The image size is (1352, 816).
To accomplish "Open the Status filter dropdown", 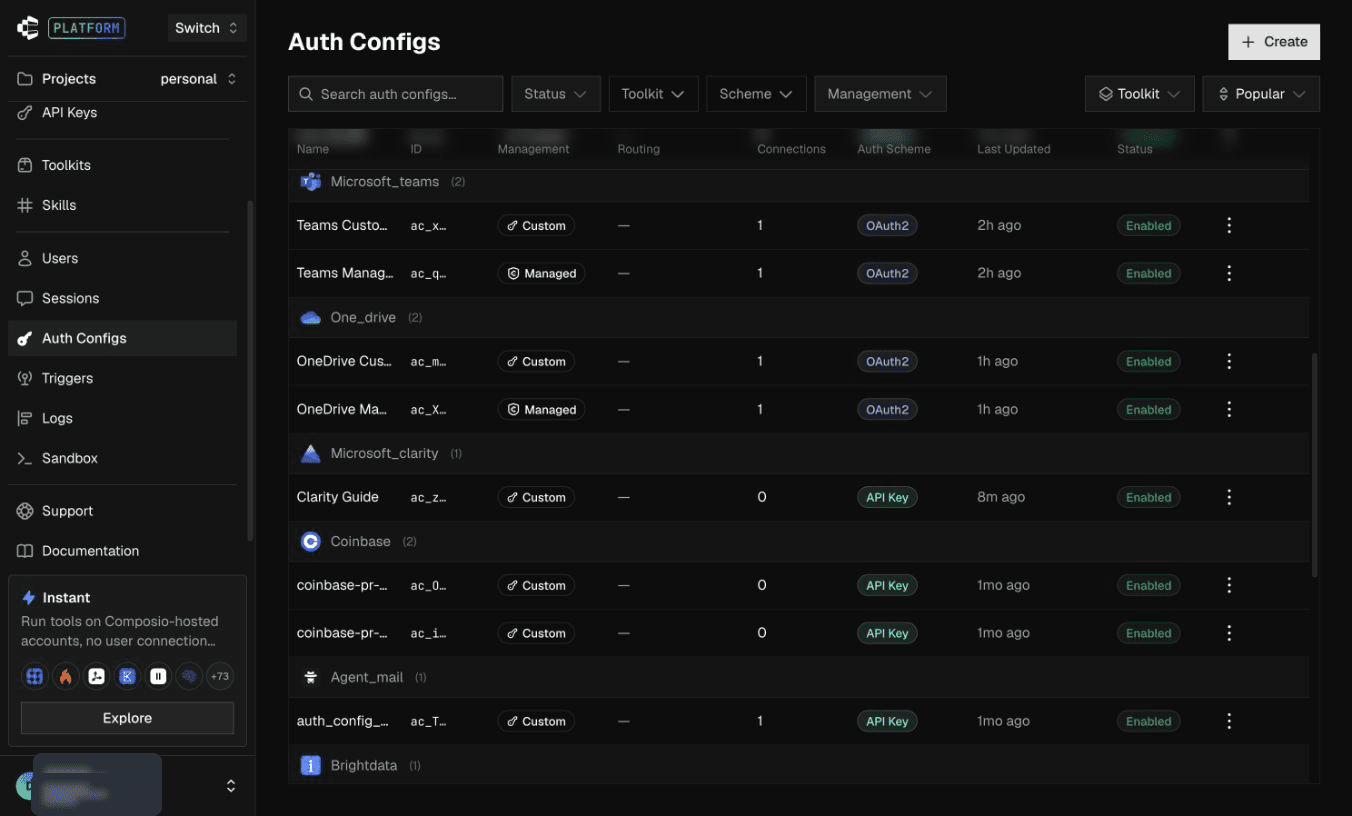I will click(556, 94).
